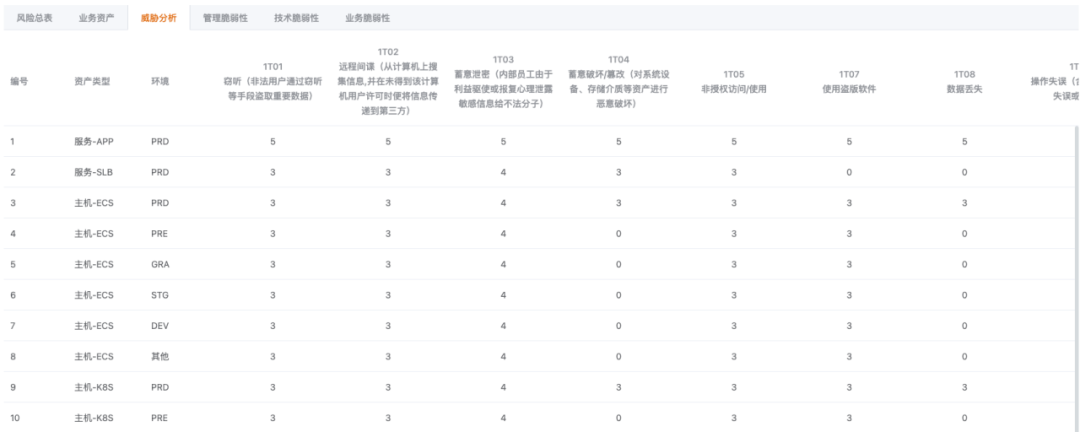Viewport: 1080px width, 432px height.
Task: Click 1T04 value 0 in row 6
Action: tap(619, 295)
